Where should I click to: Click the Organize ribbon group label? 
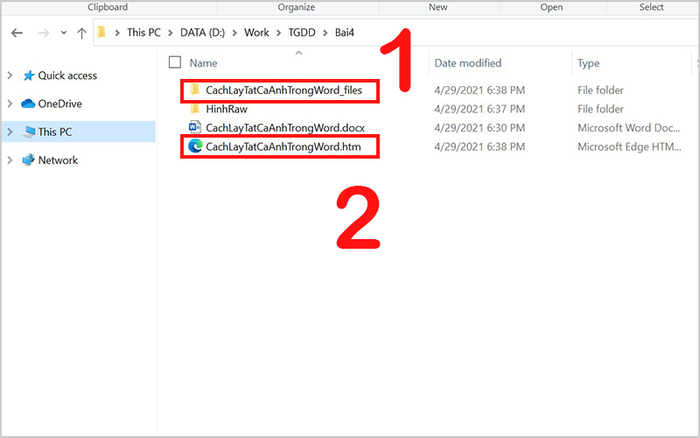[296, 7]
